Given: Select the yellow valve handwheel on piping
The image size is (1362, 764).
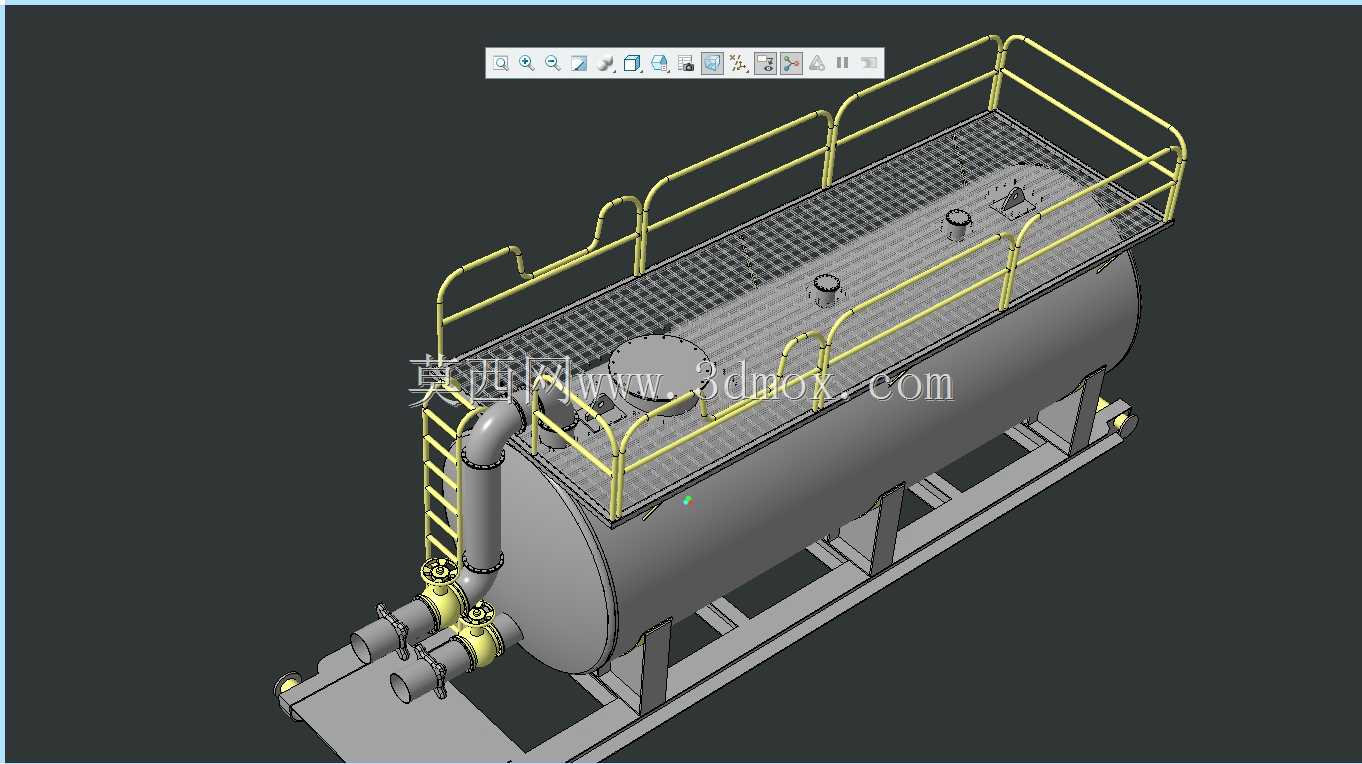Looking at the screenshot, I should click(439, 573).
